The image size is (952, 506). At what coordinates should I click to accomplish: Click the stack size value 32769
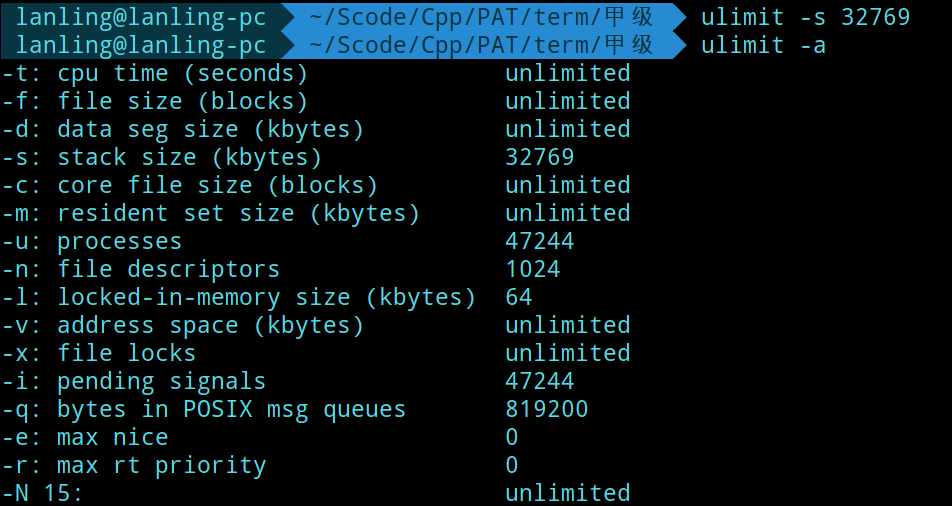pos(539,157)
